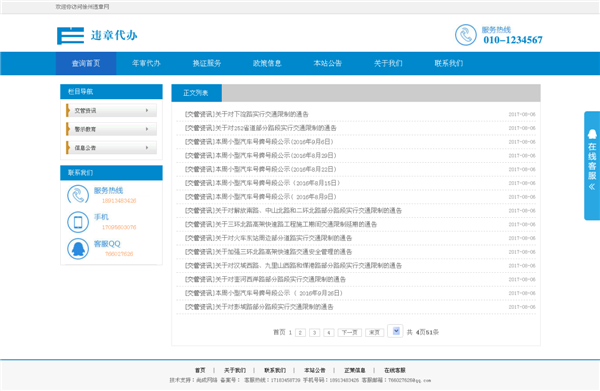The width and height of the screenshot is (600, 391).
Task: Click footer 在线客服 link
Action: [x=395, y=370]
